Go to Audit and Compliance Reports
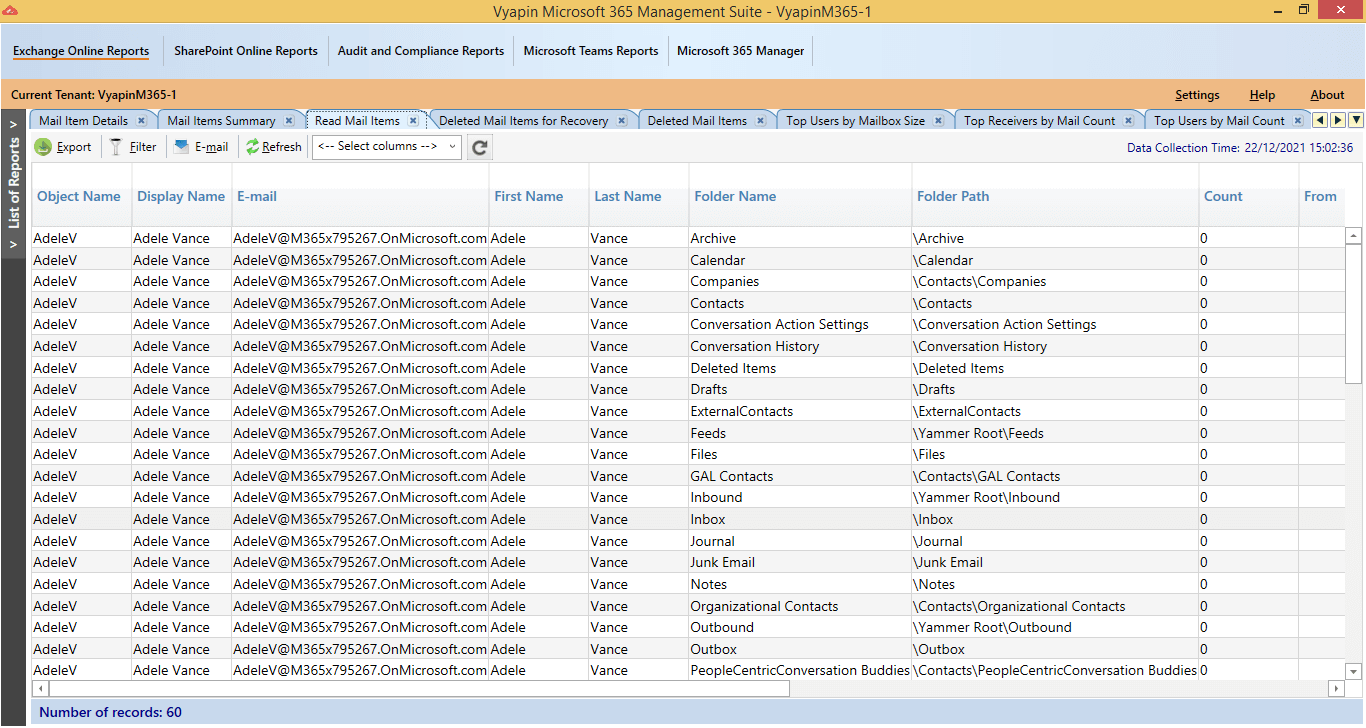The height and width of the screenshot is (728, 1366). click(x=421, y=51)
